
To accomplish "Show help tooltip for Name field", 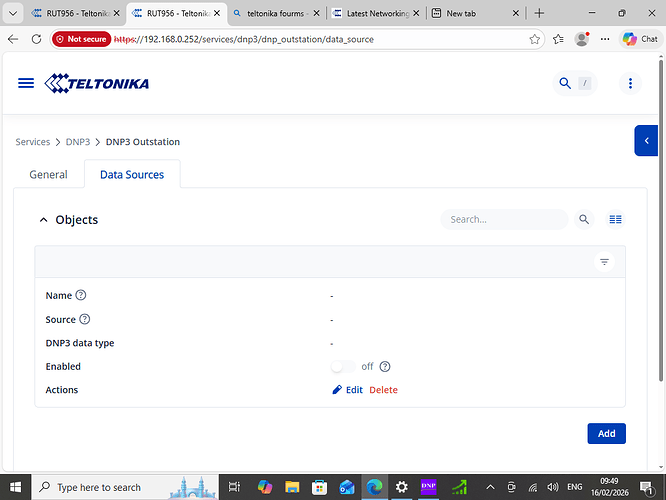I will coord(81,295).
